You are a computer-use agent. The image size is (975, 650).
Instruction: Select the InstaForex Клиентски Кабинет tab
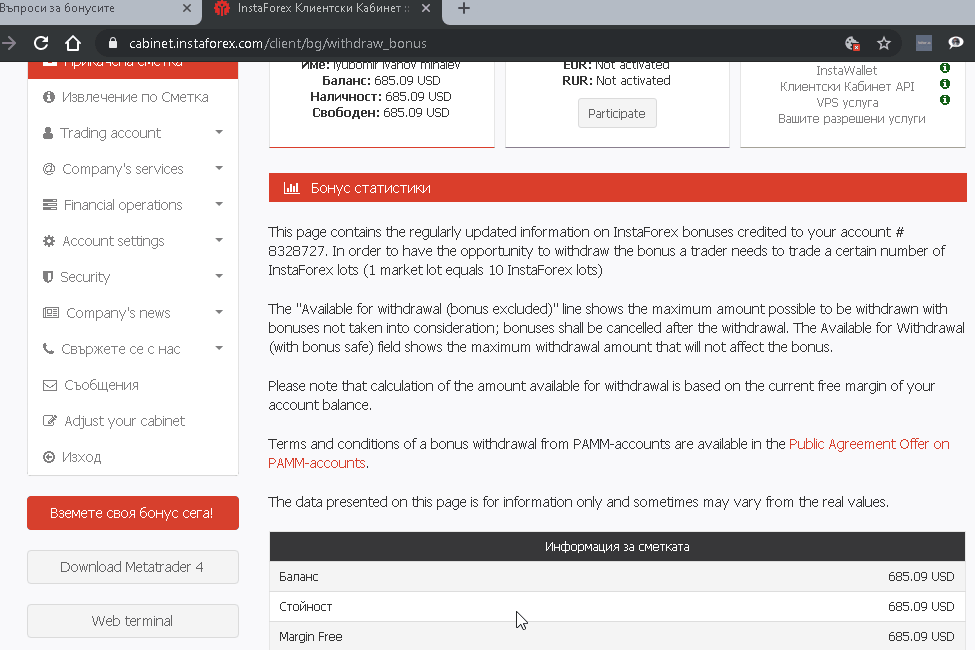tap(321, 9)
